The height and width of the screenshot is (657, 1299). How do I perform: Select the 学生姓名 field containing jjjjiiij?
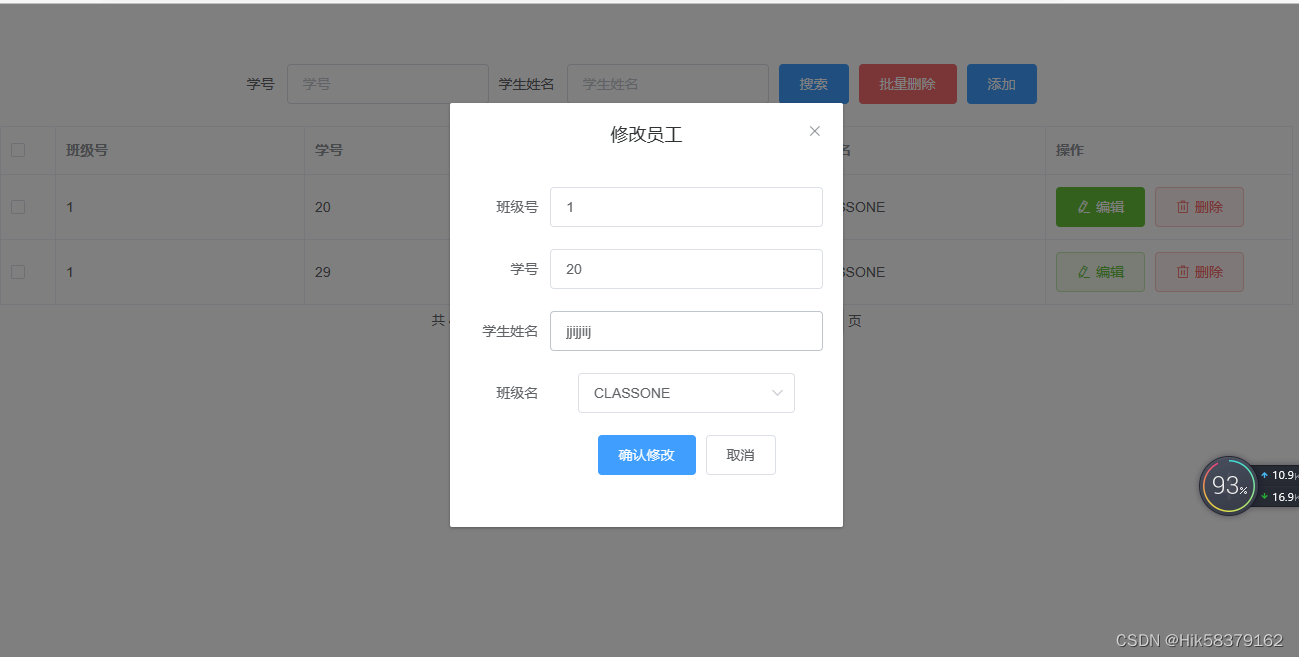pos(686,331)
